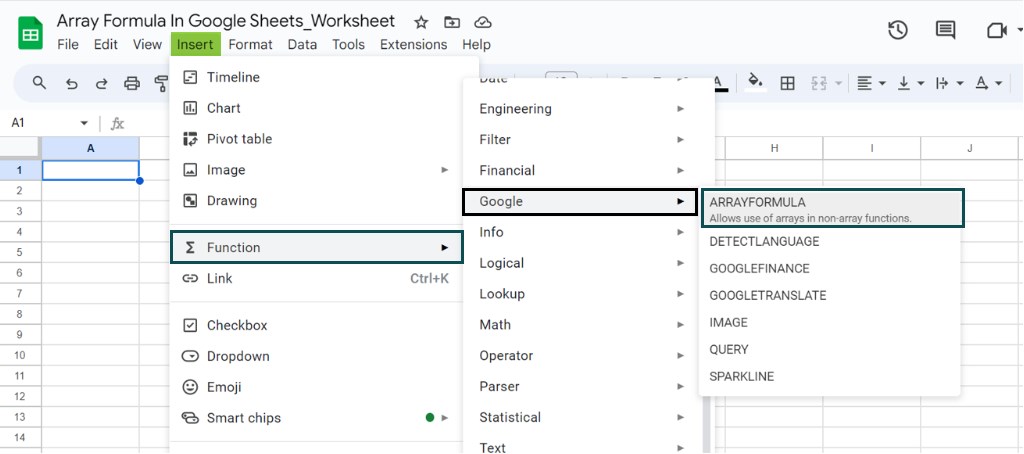Open the Format menu
The width and height of the screenshot is (1024, 454).
251,44
